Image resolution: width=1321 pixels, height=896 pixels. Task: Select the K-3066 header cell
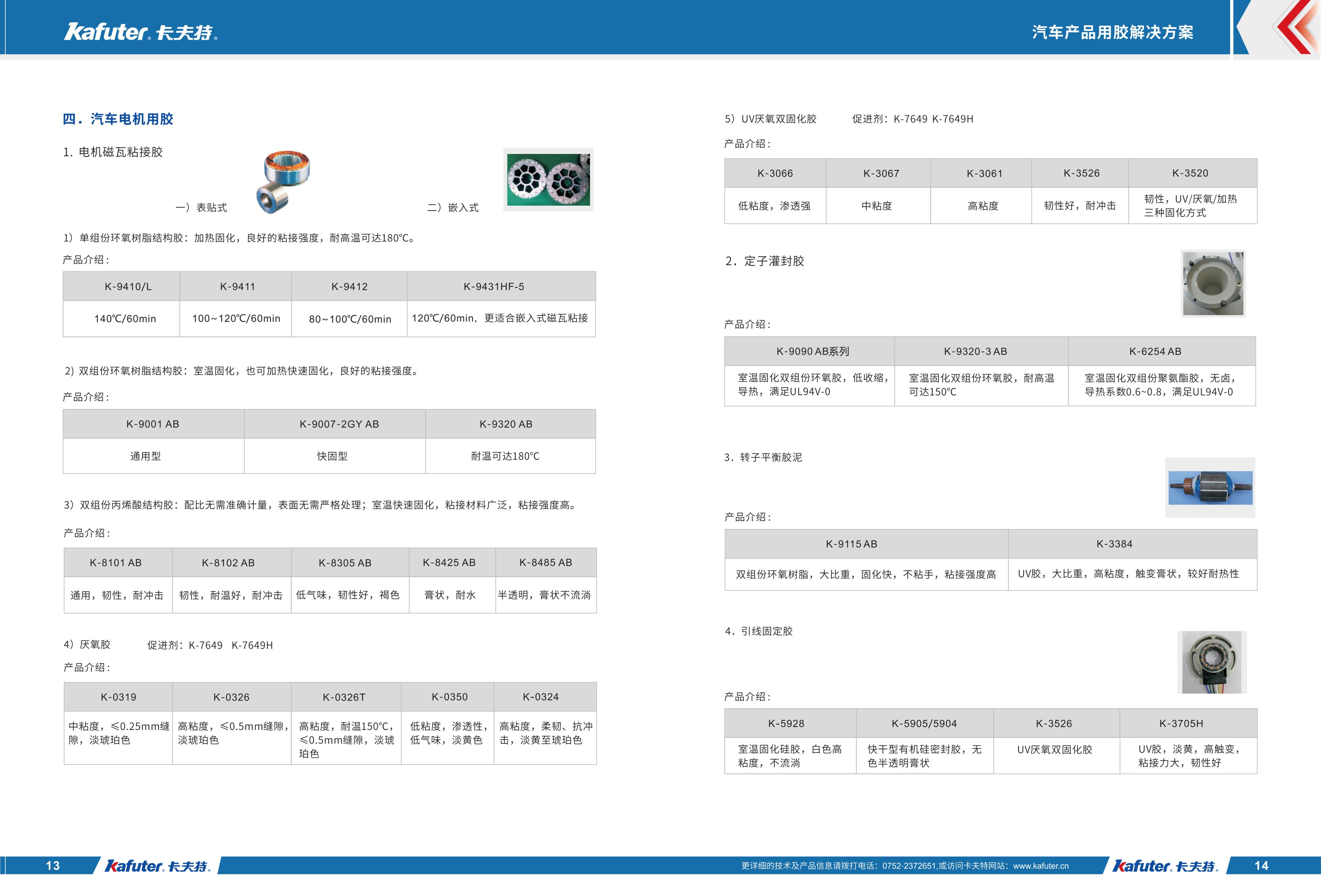[775, 173]
